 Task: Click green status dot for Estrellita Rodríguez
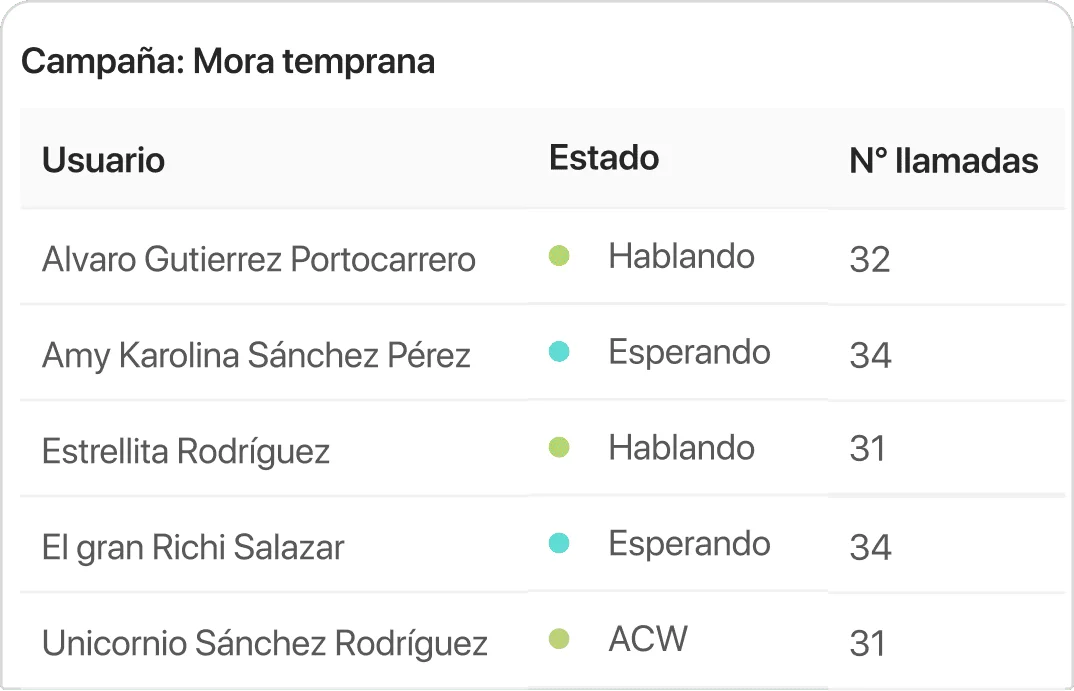pyautogui.click(x=559, y=448)
